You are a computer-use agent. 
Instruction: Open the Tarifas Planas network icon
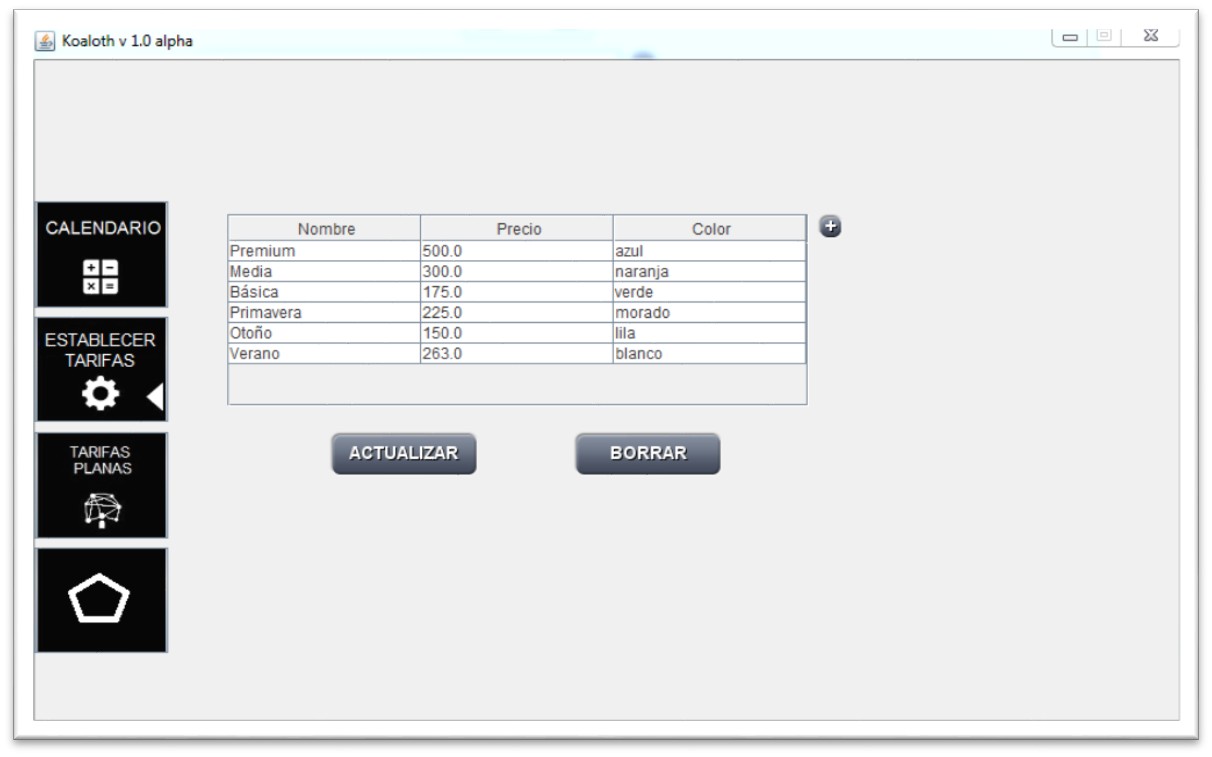pyautogui.click(x=102, y=510)
